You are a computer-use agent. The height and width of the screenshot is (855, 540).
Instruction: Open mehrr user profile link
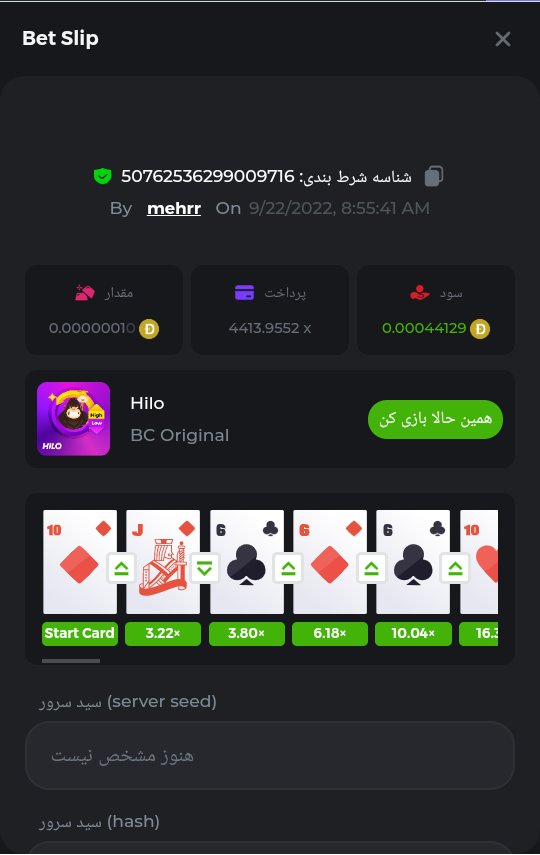174,208
